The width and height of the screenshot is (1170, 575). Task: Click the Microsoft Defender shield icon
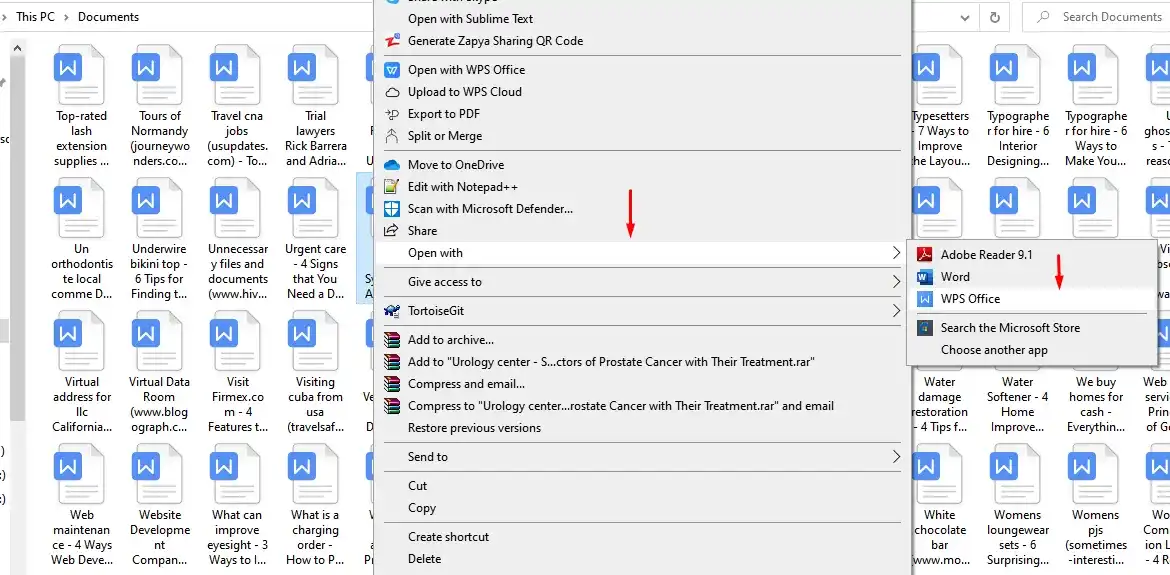coord(392,209)
